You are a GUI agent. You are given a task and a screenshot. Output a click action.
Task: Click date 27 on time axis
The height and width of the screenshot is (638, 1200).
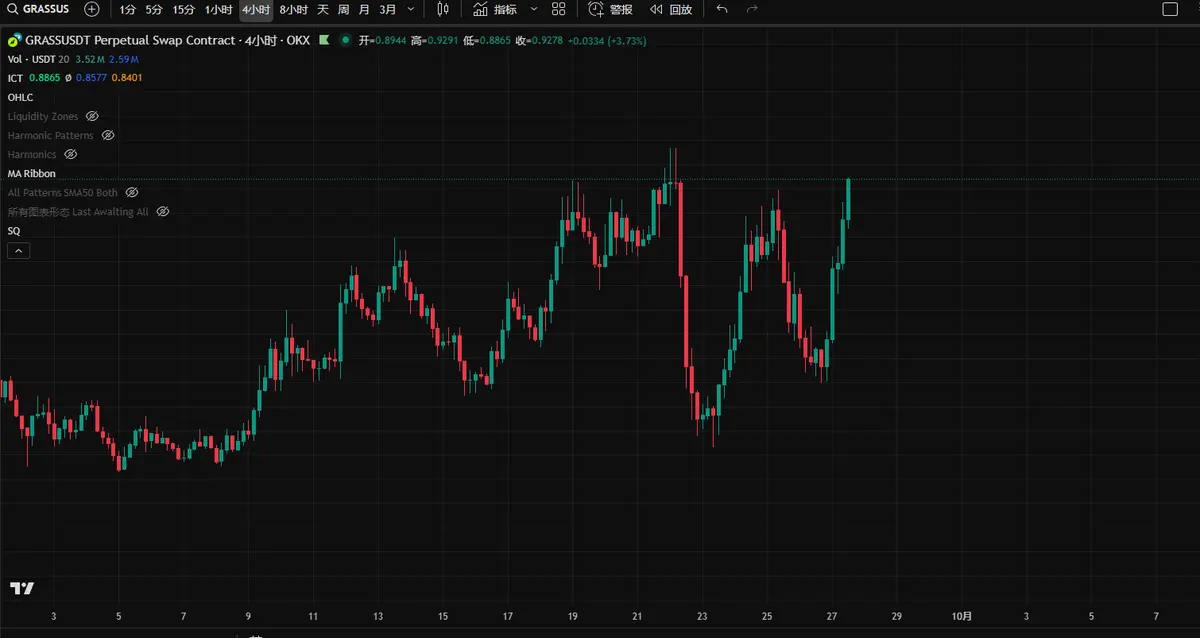coord(832,616)
